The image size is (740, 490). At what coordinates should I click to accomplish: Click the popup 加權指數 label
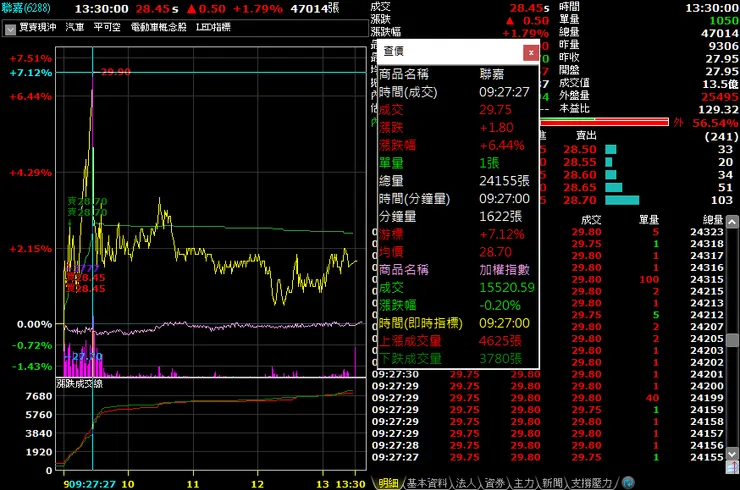coord(505,270)
